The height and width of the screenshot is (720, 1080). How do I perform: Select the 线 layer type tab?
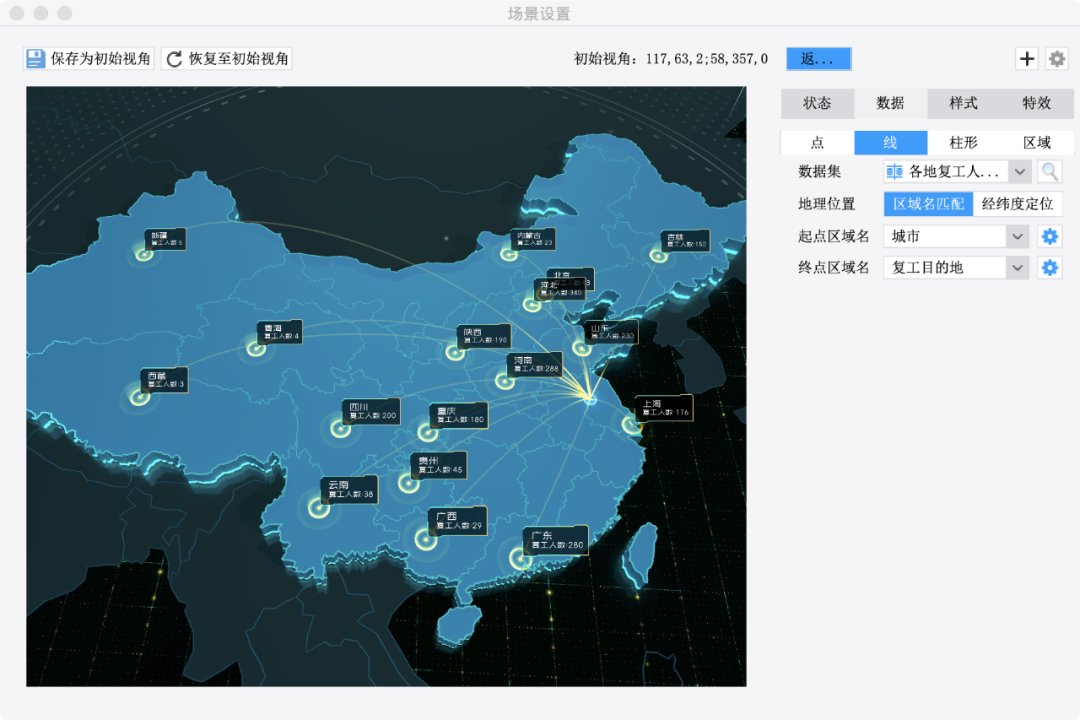point(890,143)
